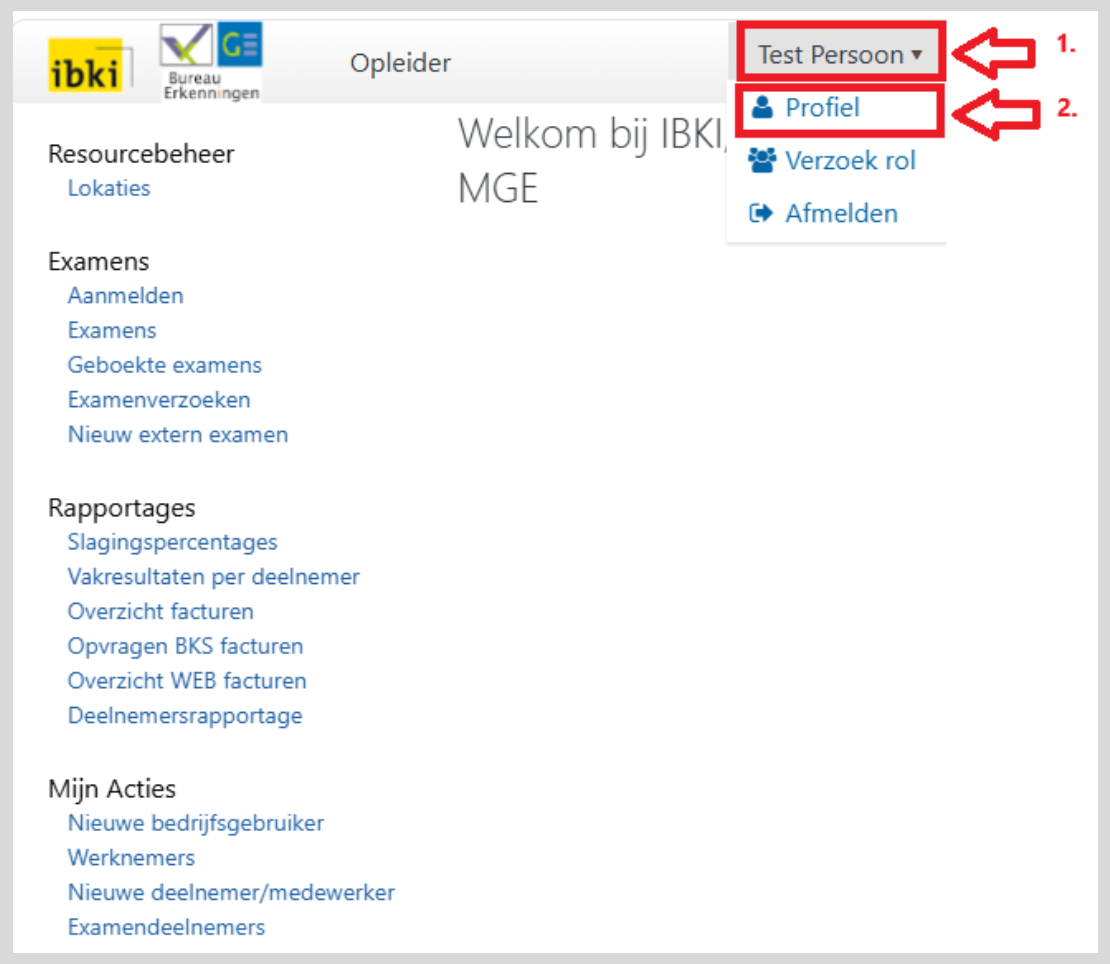Open the Examens link in the sidebar list

pos(112,330)
